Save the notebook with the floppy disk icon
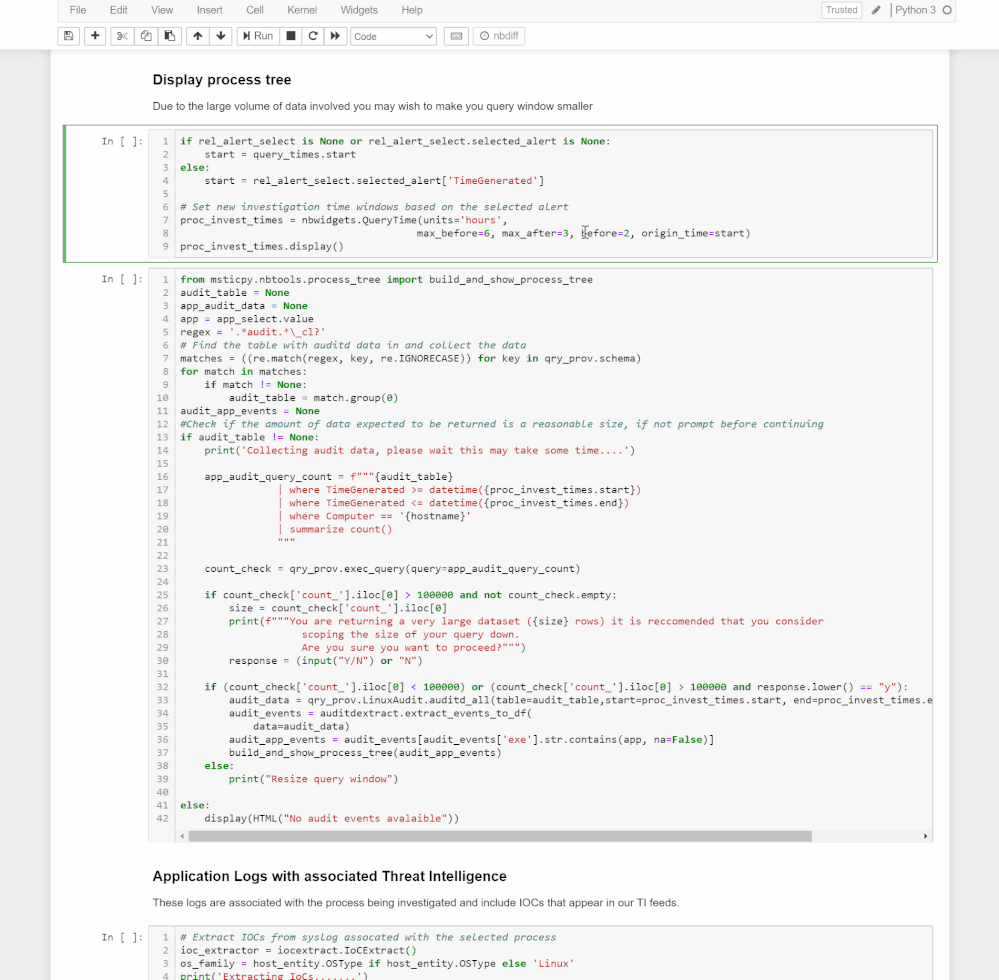Screen dimensions: 999x980 point(68,36)
